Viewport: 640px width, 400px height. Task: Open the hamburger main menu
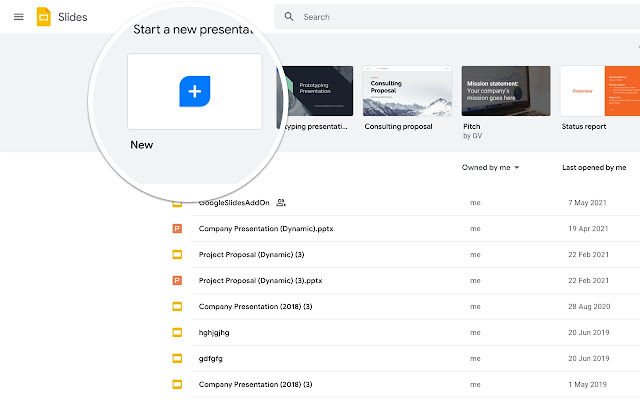pyautogui.click(x=18, y=17)
